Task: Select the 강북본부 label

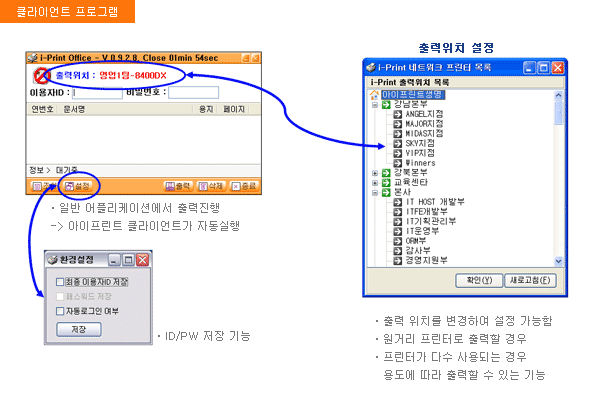Action: click(x=411, y=173)
